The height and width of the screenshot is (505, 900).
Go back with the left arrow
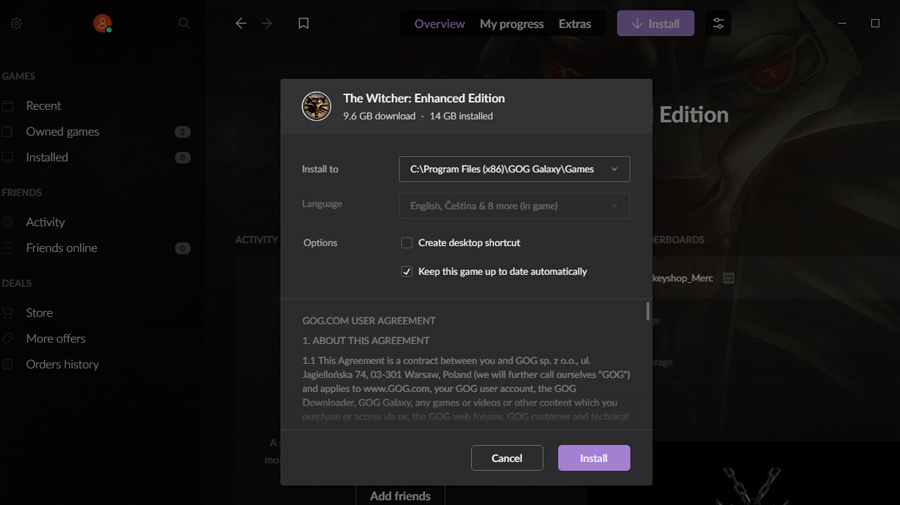(241, 23)
